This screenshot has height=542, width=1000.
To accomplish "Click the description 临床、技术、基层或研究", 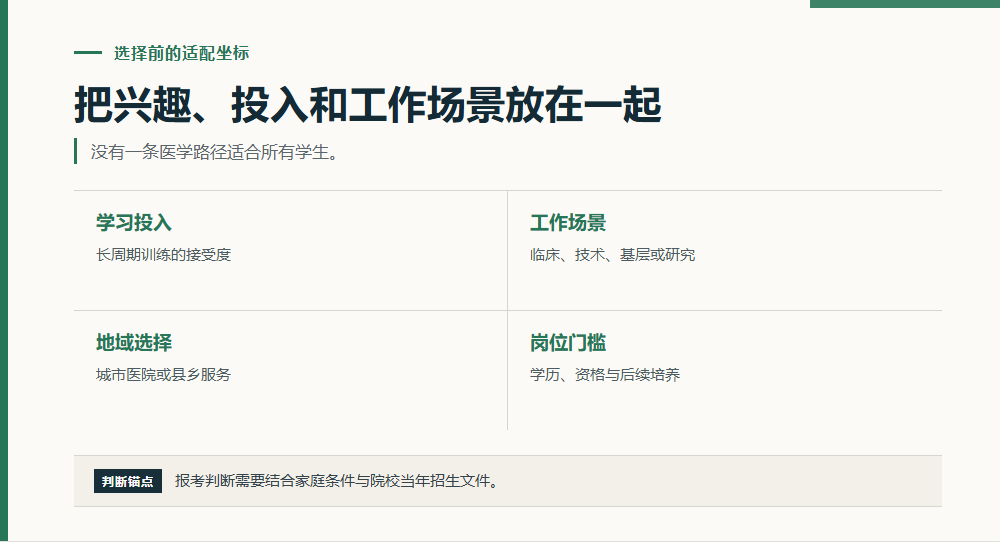I will (x=612, y=255).
